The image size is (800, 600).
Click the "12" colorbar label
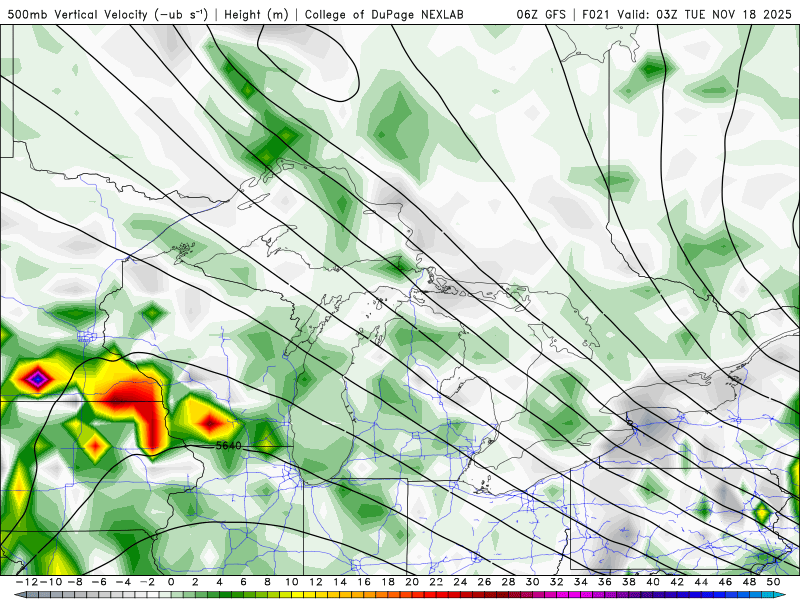[316, 582]
